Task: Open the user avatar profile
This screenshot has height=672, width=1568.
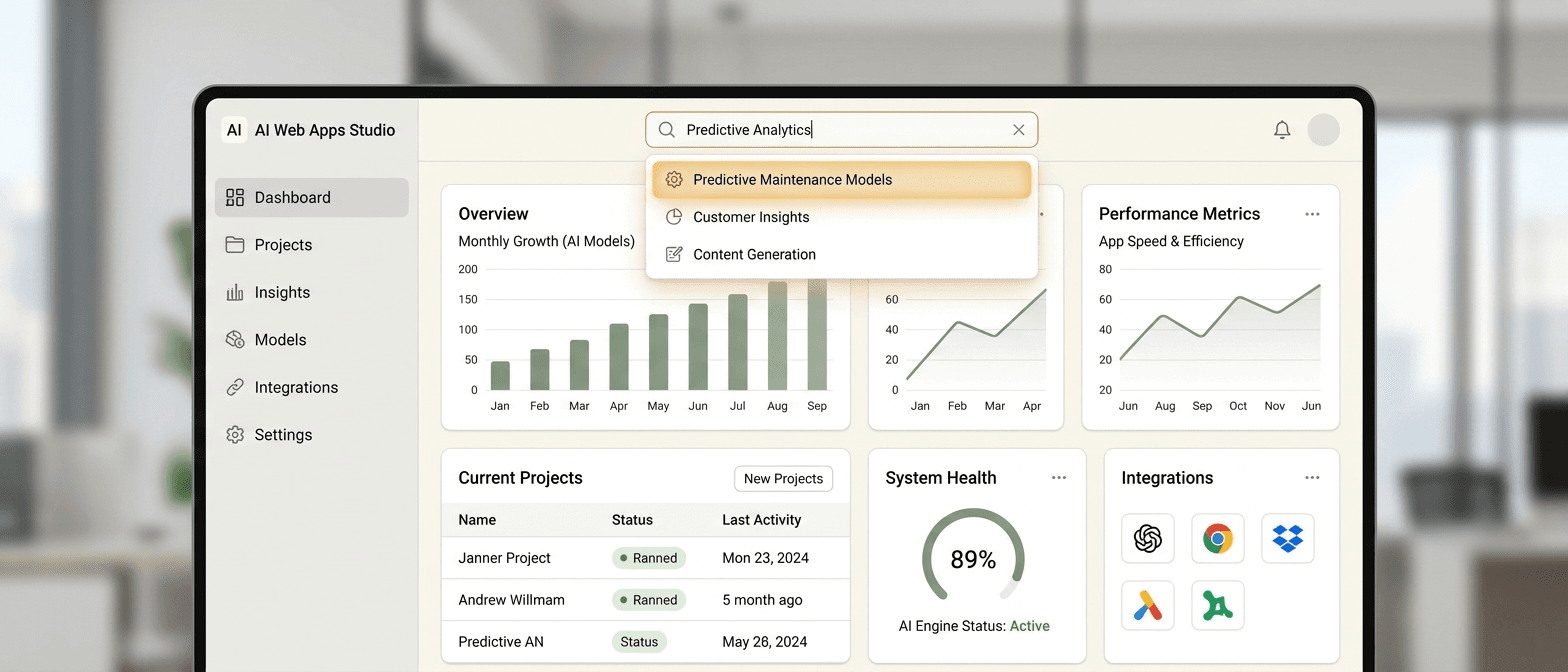Action: click(x=1323, y=130)
